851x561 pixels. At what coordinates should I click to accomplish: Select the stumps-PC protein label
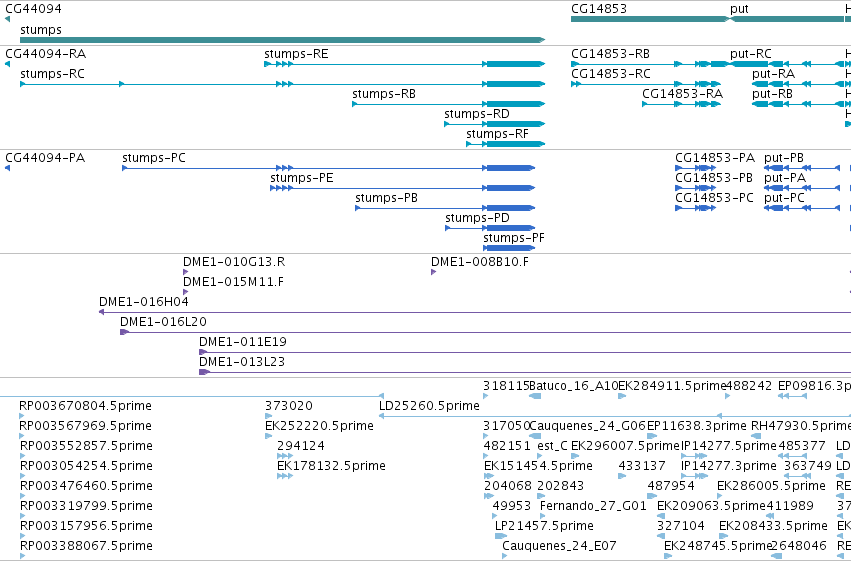[154, 158]
